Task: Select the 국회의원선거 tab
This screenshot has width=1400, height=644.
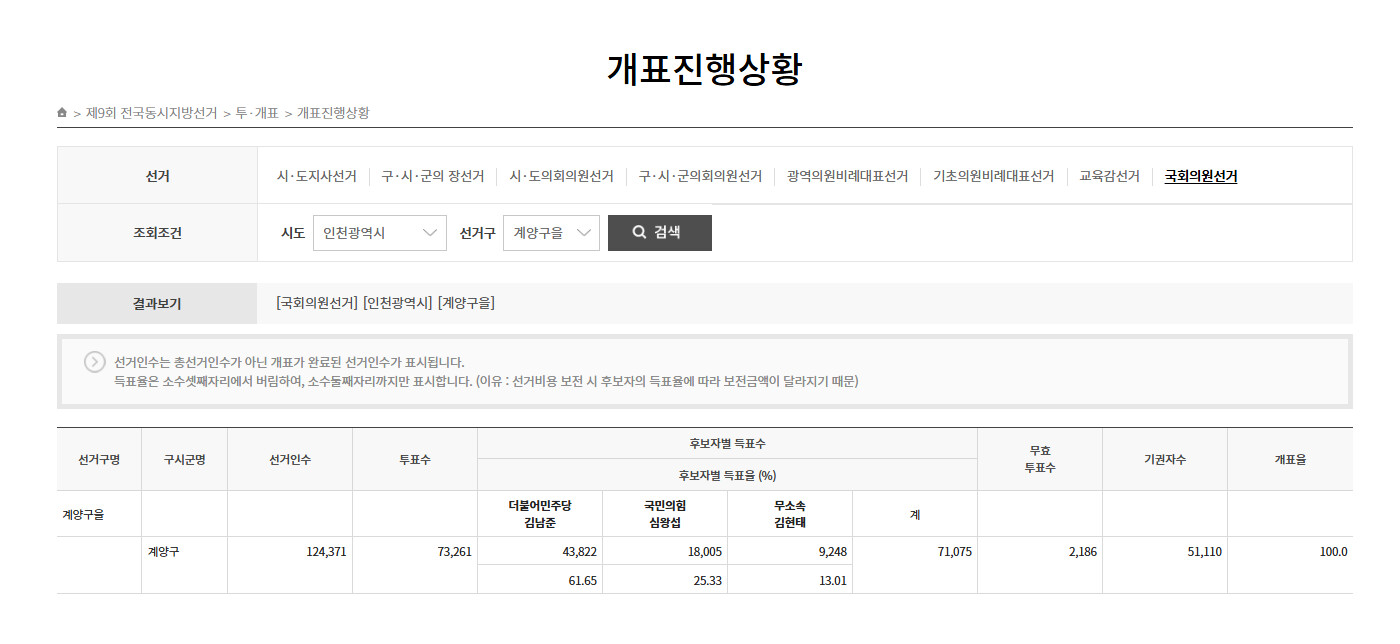Action: [1201, 176]
